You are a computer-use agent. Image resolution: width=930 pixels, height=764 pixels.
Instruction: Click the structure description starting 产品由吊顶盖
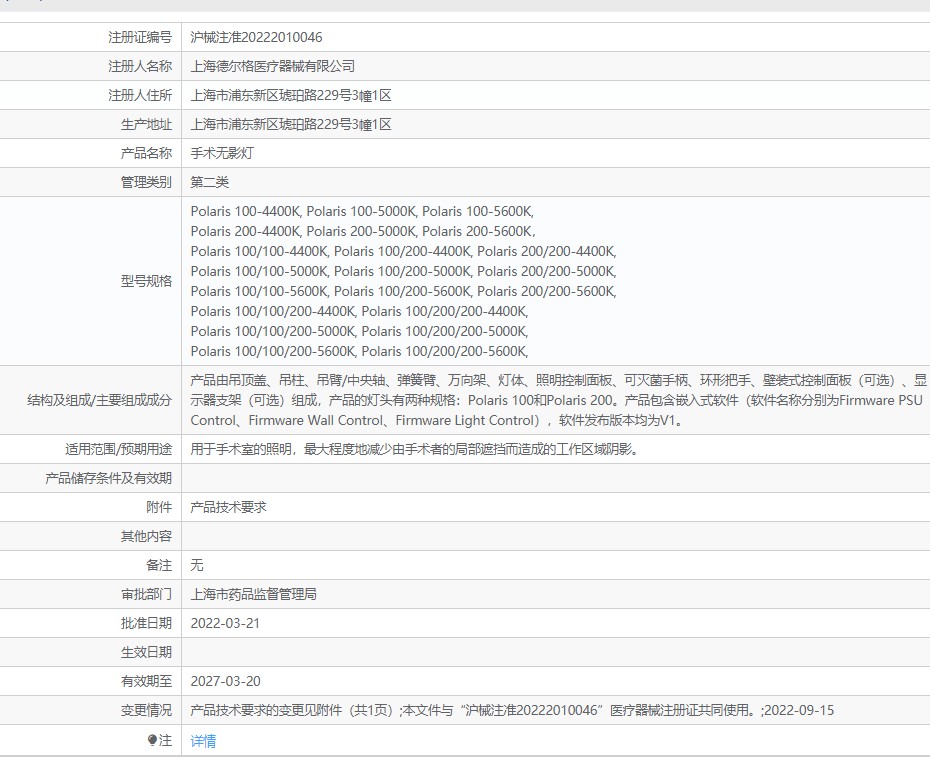click(x=558, y=400)
